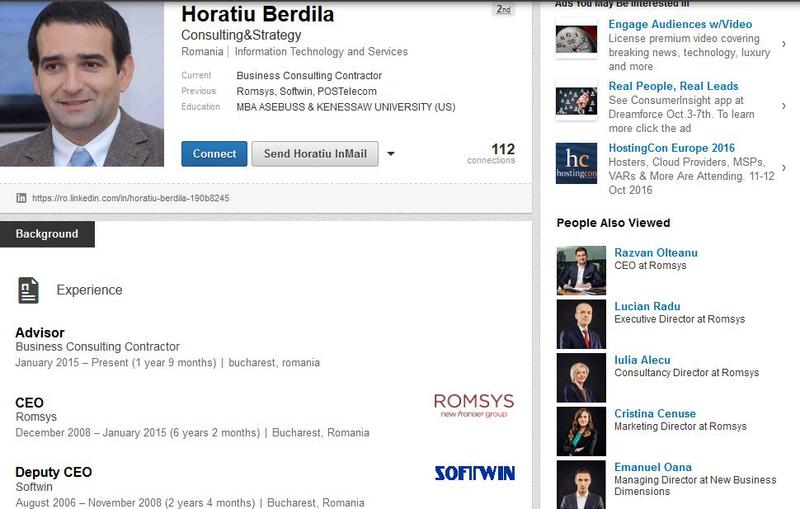Screen dimensions: 800x509
Task: Click the Engage Audiences ad thumbnail
Action: [x=577, y=39]
